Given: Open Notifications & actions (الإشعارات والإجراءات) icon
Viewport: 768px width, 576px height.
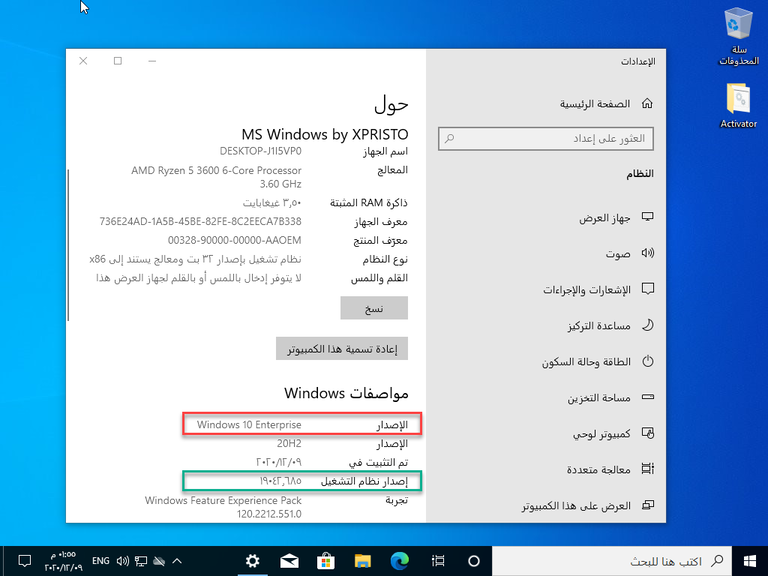Looking at the screenshot, I should pyautogui.click(x=648, y=289).
